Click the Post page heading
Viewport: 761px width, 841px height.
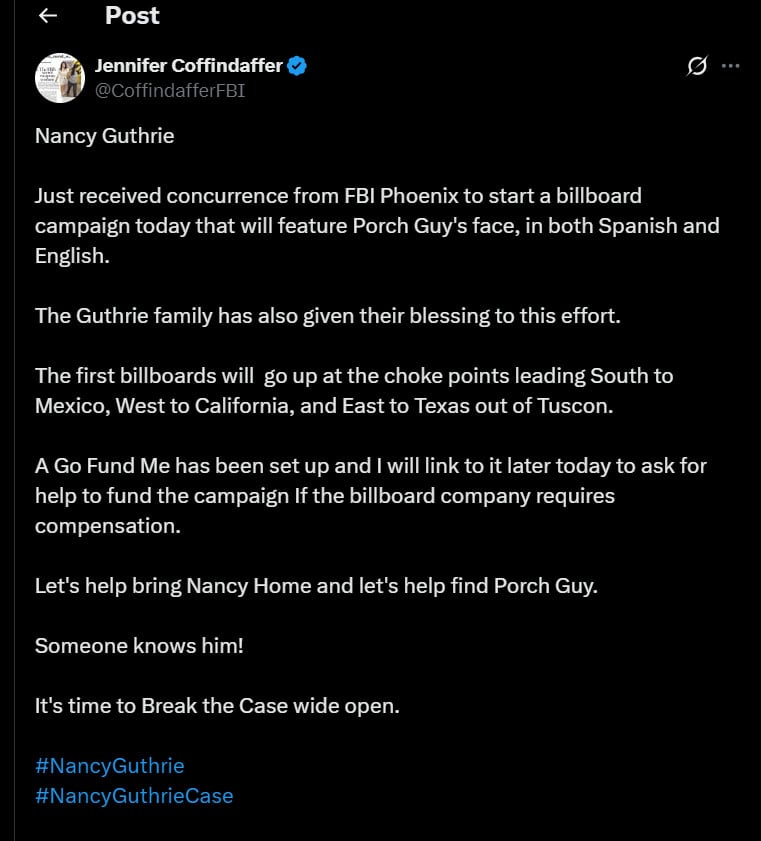tap(132, 16)
